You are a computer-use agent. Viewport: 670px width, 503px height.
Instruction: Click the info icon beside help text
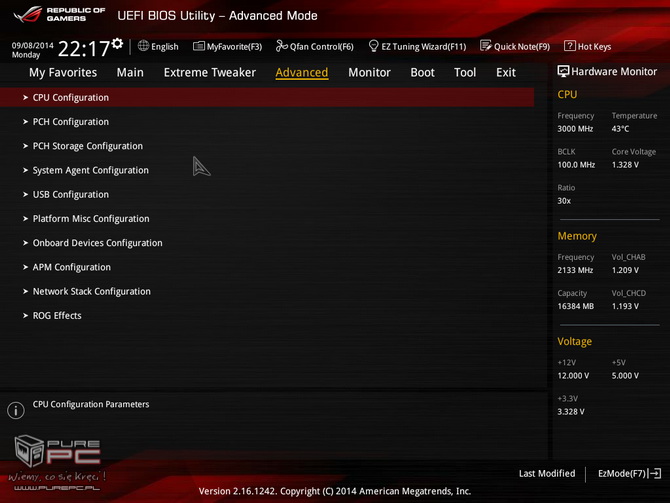point(16,410)
